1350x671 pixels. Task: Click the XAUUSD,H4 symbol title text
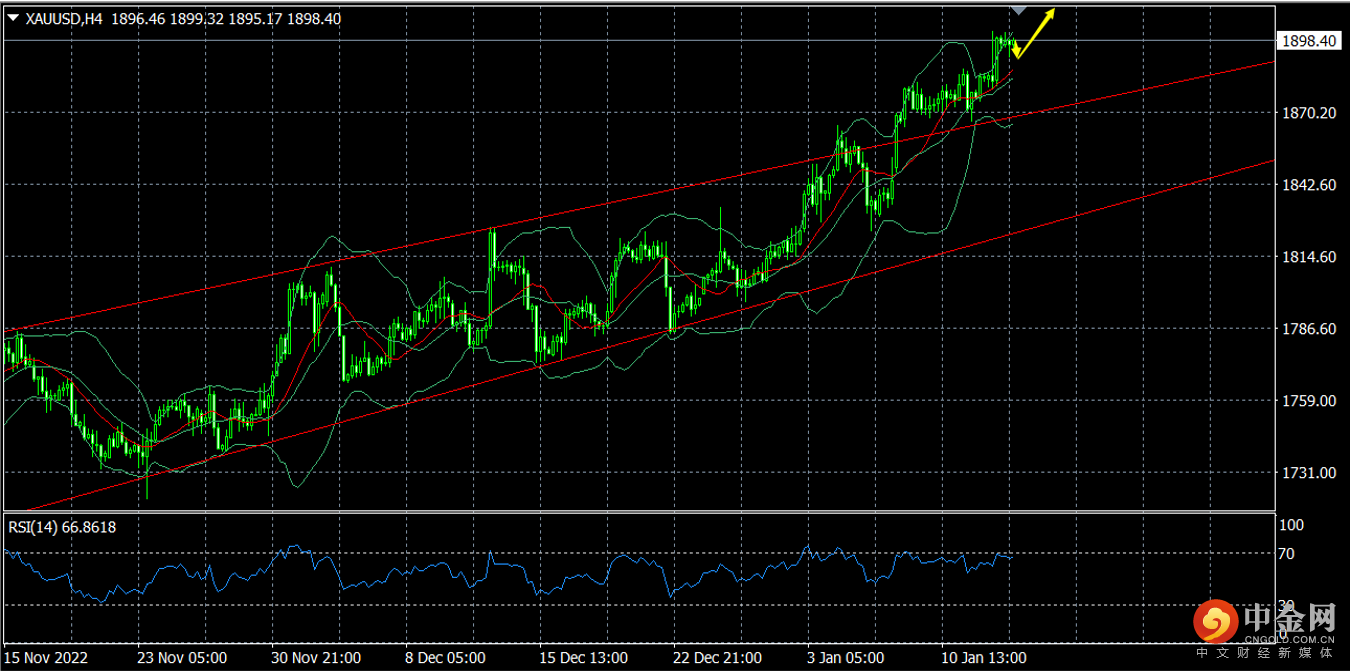click(x=64, y=18)
